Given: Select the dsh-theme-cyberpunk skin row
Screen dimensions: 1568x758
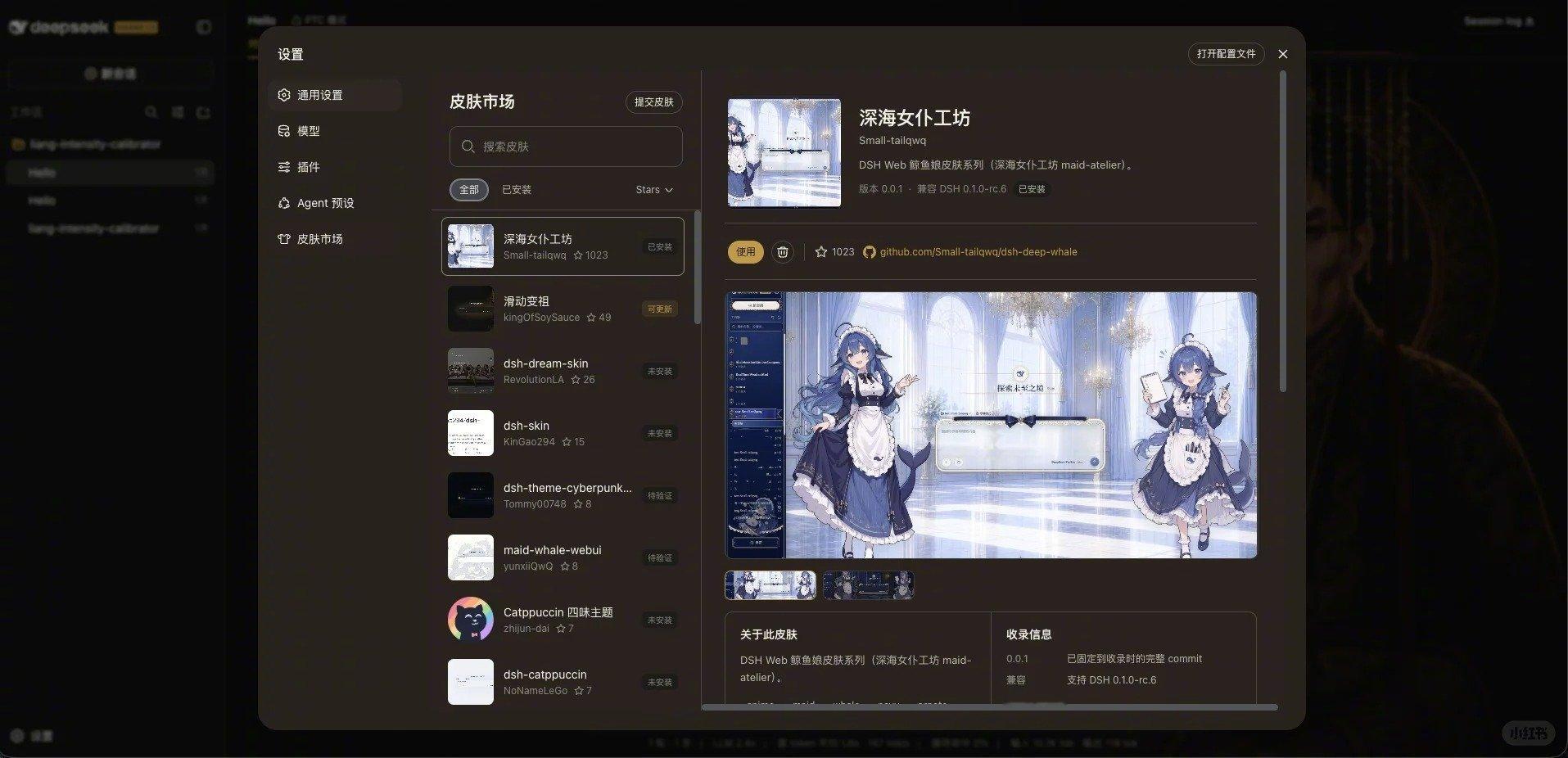Looking at the screenshot, I should tap(563, 495).
